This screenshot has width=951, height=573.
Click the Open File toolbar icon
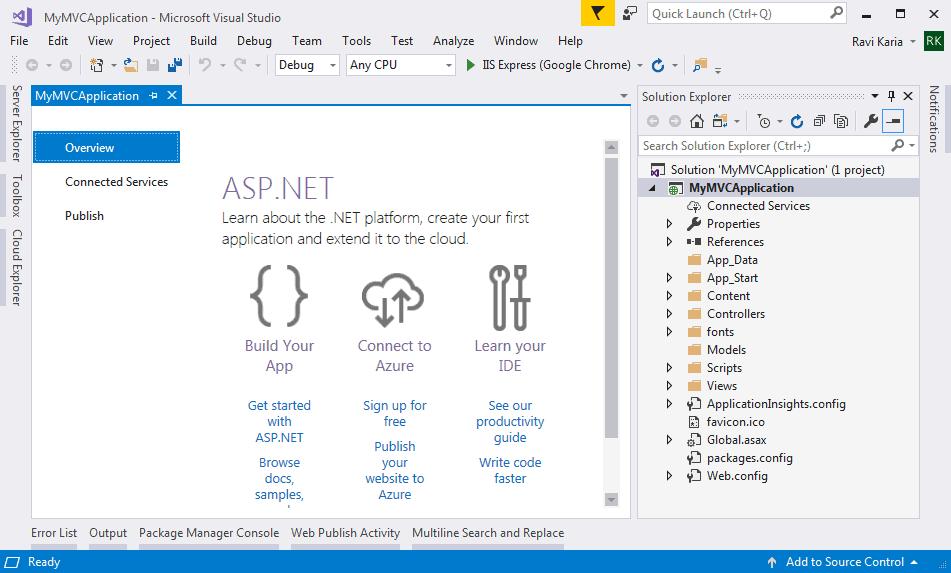point(130,65)
